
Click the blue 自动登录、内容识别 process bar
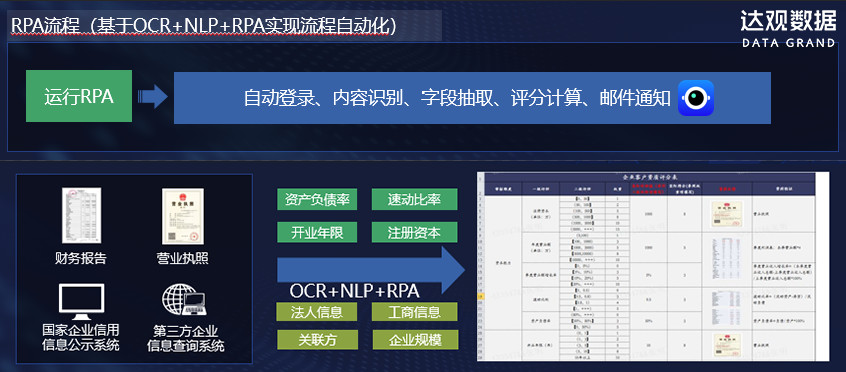[x=472, y=98]
